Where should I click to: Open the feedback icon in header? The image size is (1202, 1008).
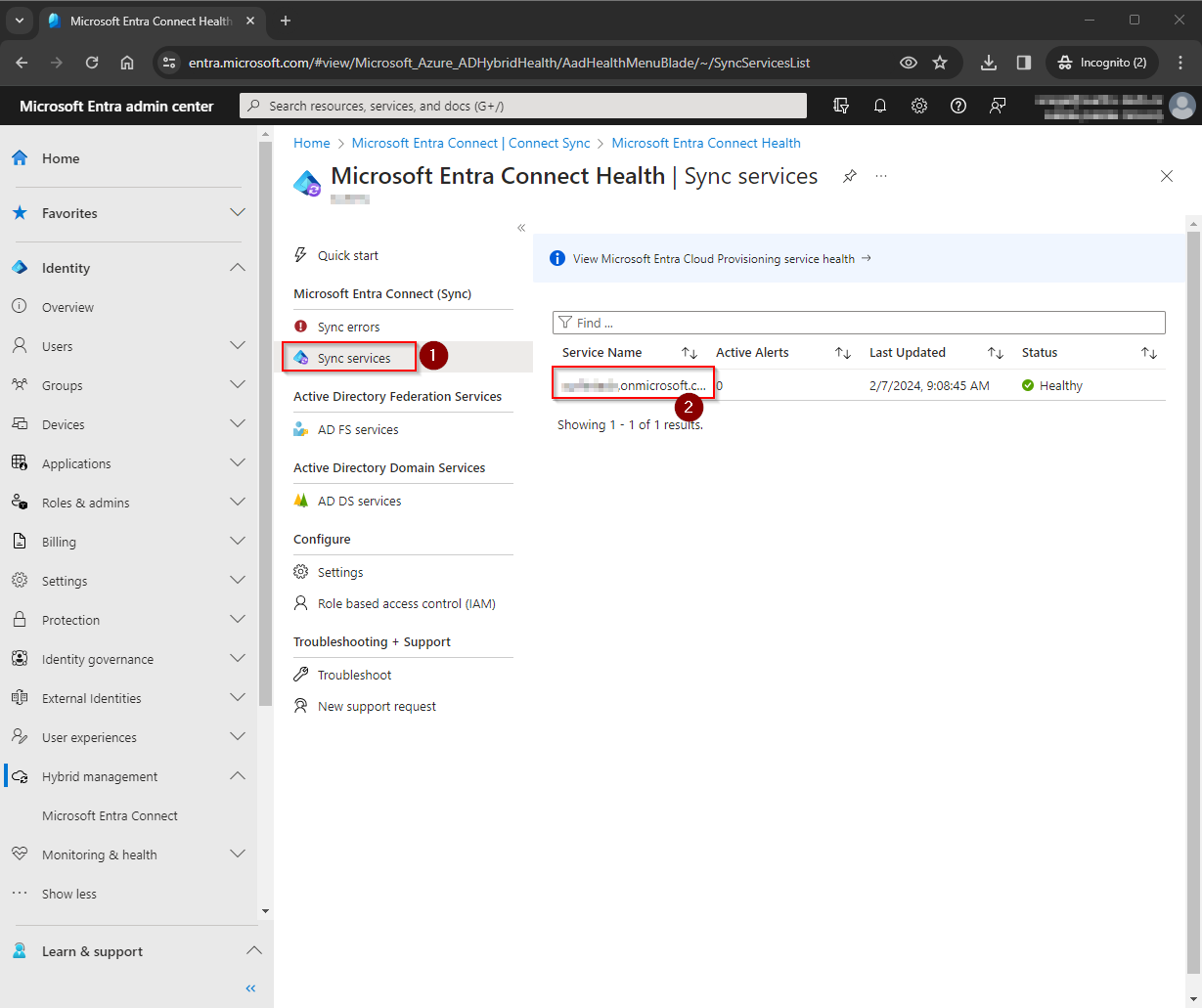coord(998,106)
